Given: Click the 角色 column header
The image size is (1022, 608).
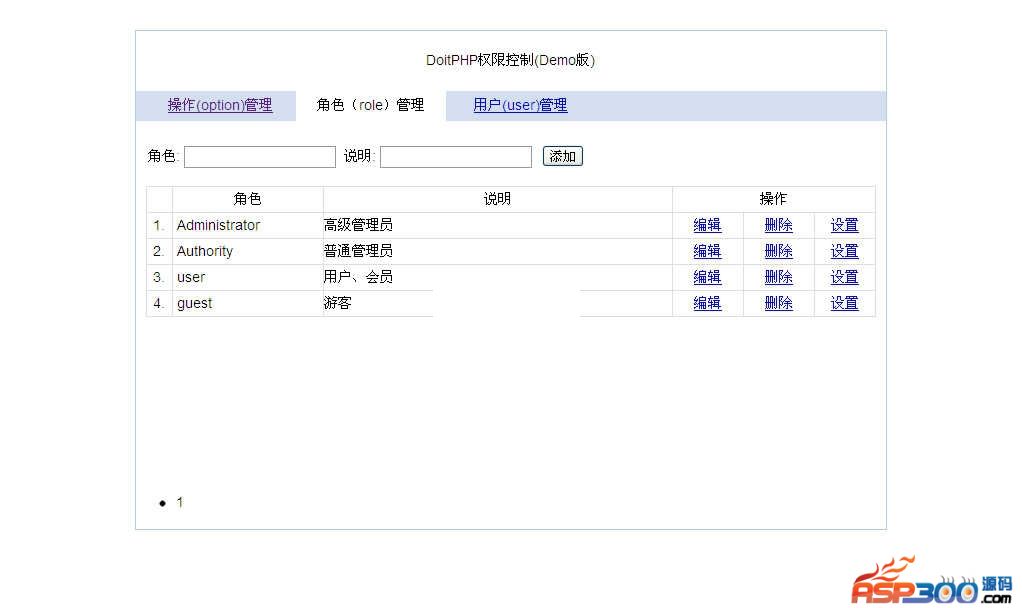Looking at the screenshot, I should (x=248, y=199).
